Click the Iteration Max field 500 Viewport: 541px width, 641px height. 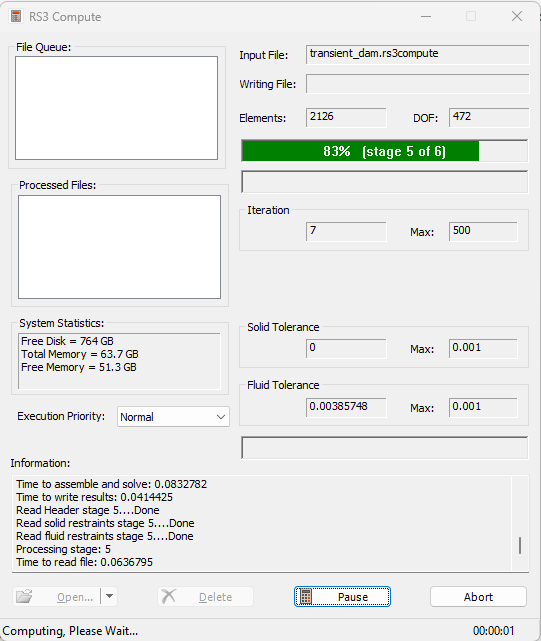click(483, 232)
